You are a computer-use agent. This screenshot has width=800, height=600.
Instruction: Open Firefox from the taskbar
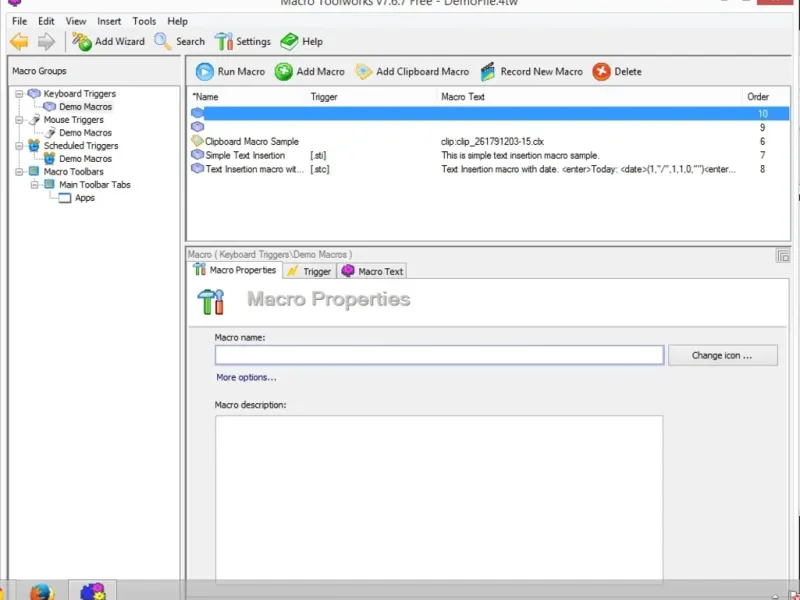[x=42, y=592]
